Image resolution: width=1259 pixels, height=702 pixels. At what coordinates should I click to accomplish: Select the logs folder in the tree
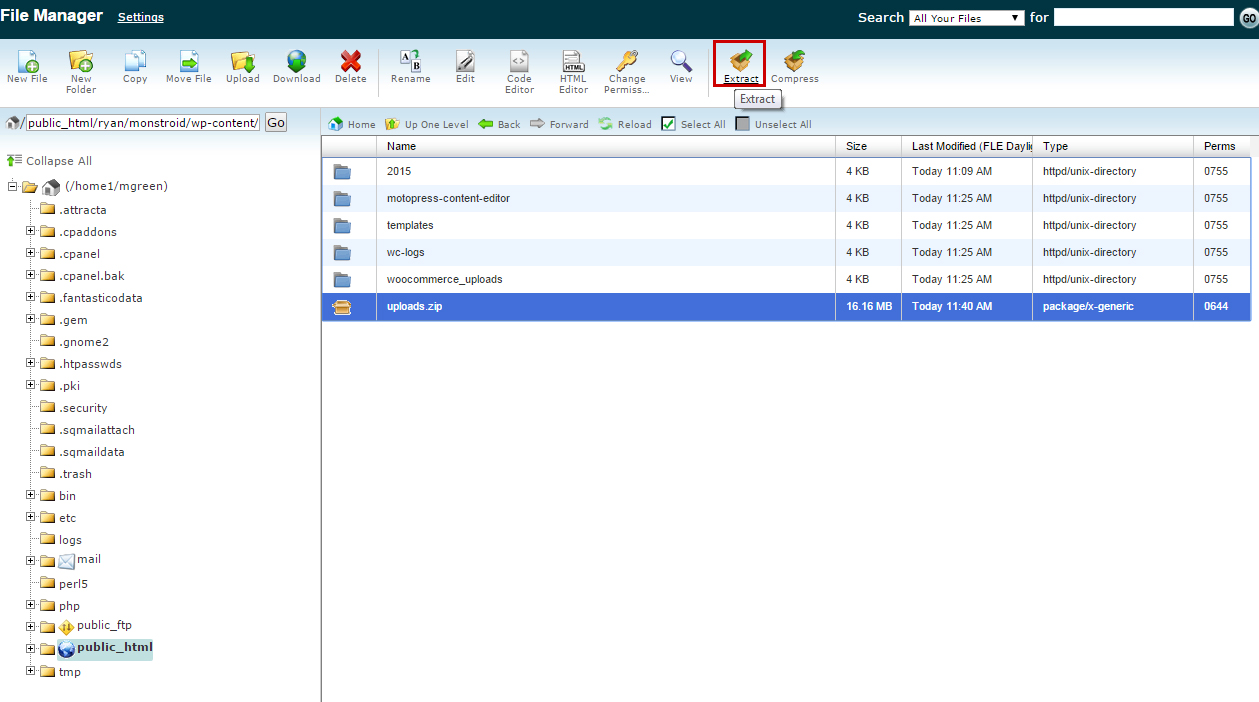pos(70,540)
